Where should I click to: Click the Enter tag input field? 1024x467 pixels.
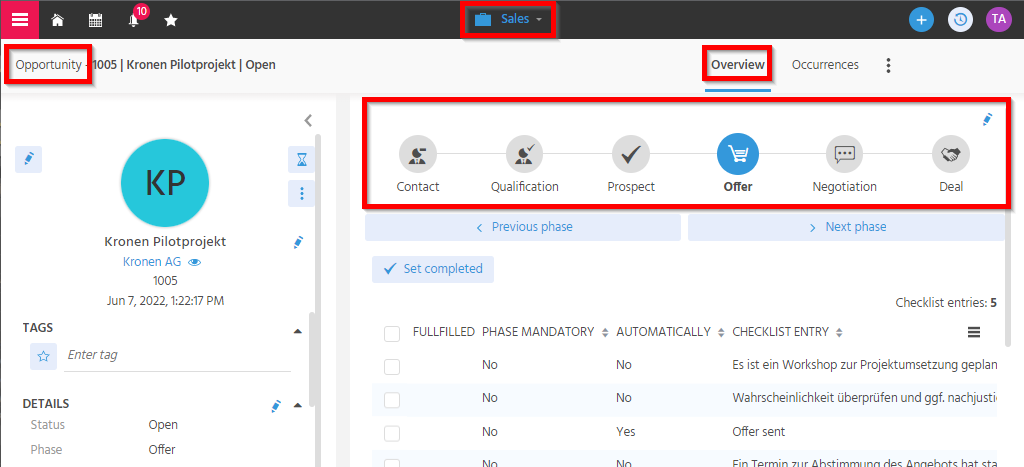tap(177, 355)
